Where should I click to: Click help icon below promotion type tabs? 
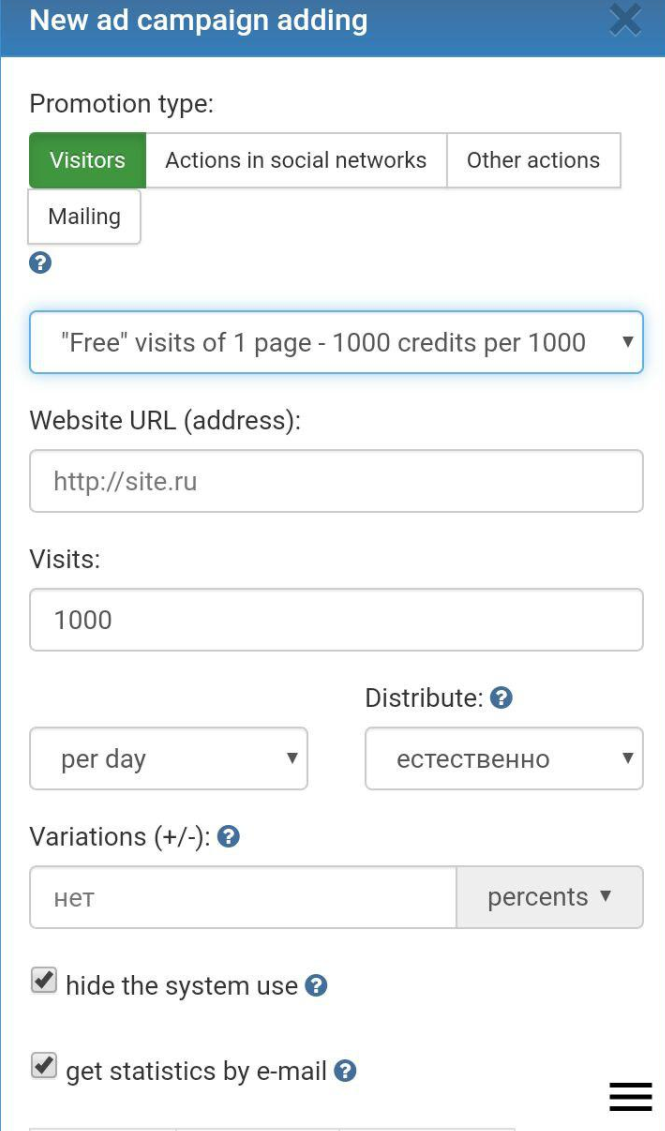(41, 263)
